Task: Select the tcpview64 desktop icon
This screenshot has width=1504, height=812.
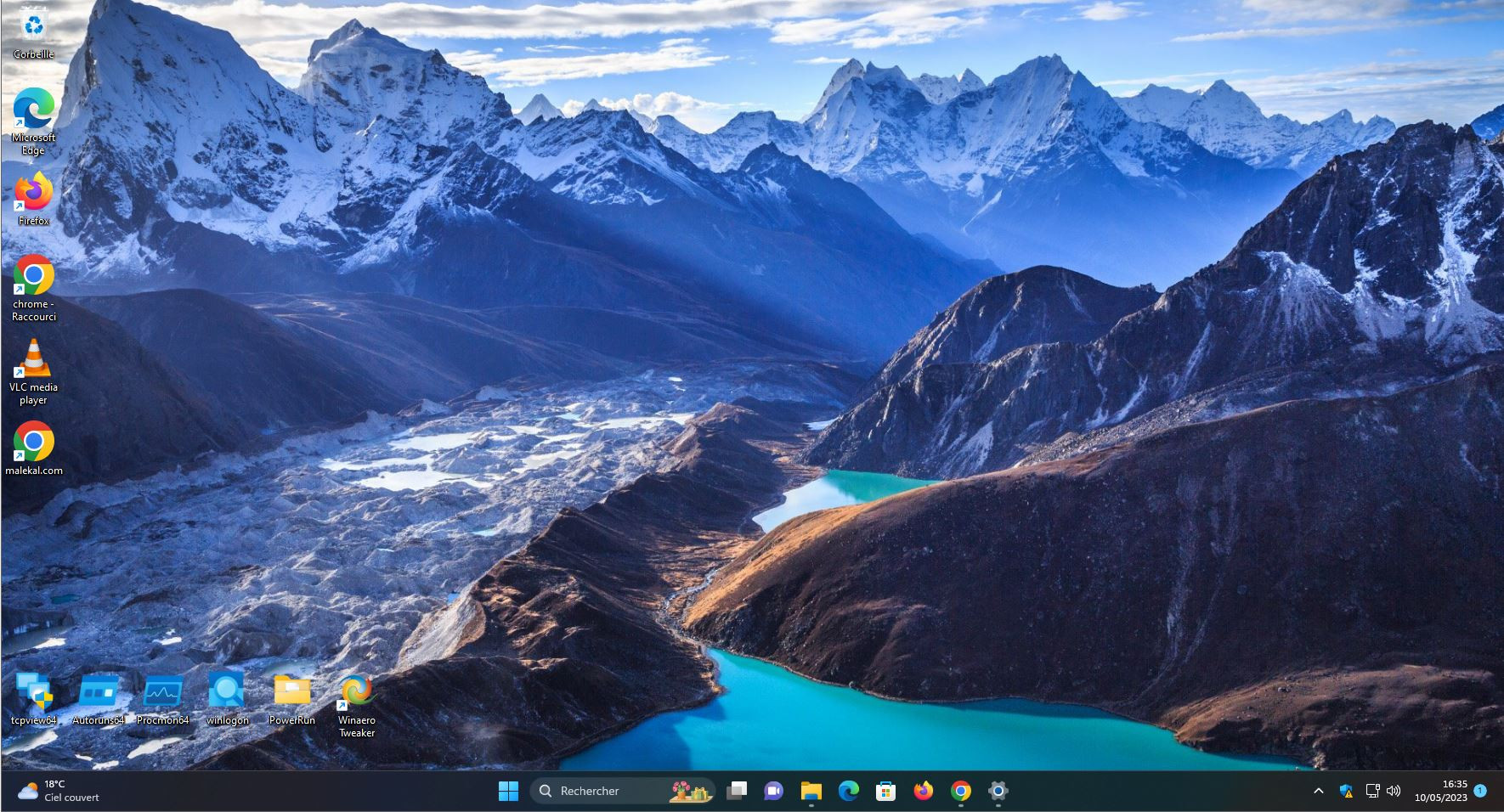Action: tap(34, 698)
